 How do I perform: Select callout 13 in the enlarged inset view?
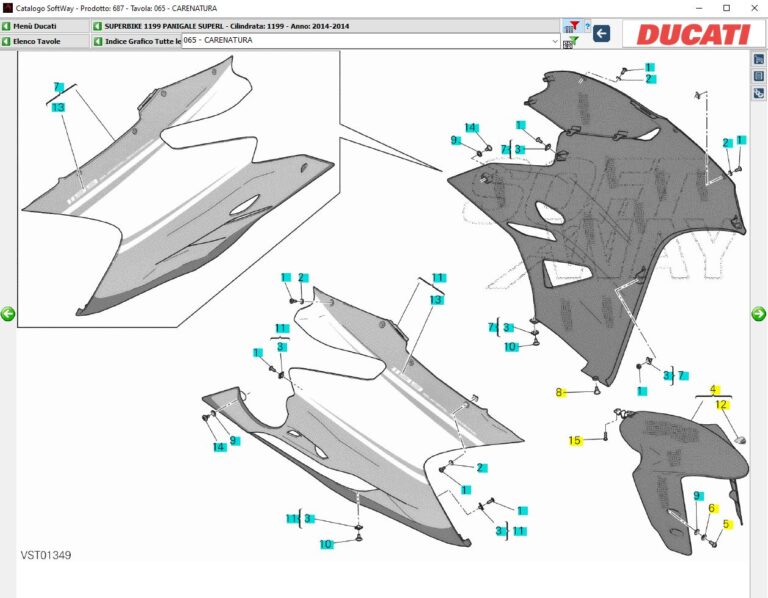[58, 107]
